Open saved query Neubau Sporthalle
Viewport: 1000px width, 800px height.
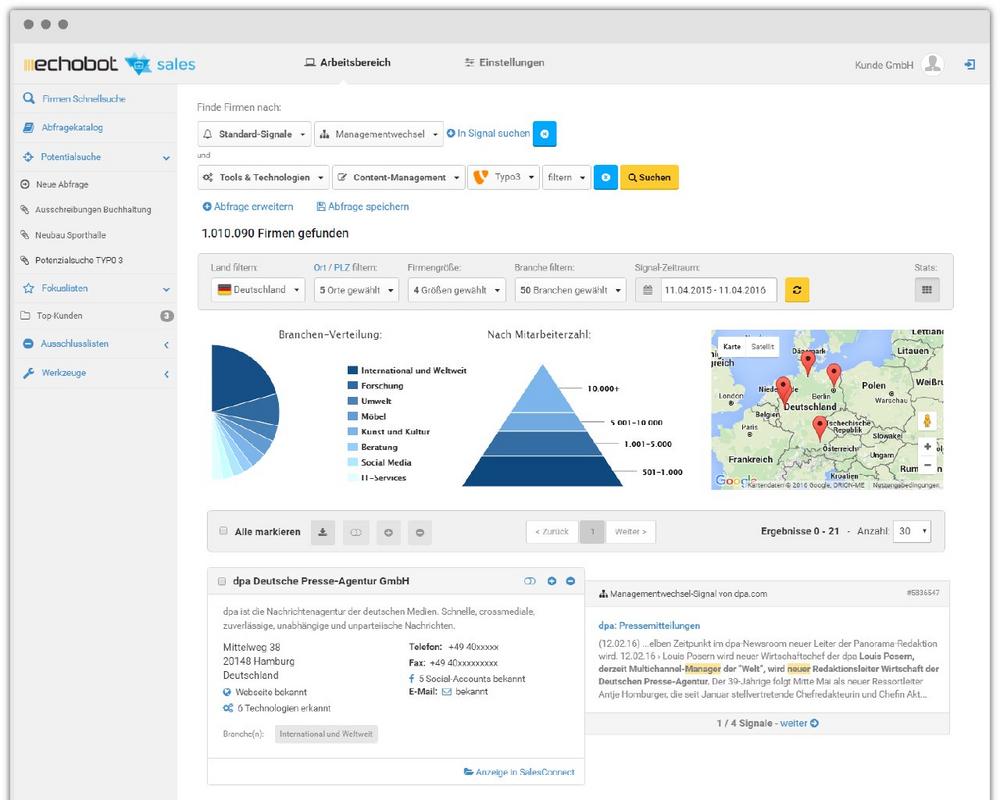pos(70,235)
